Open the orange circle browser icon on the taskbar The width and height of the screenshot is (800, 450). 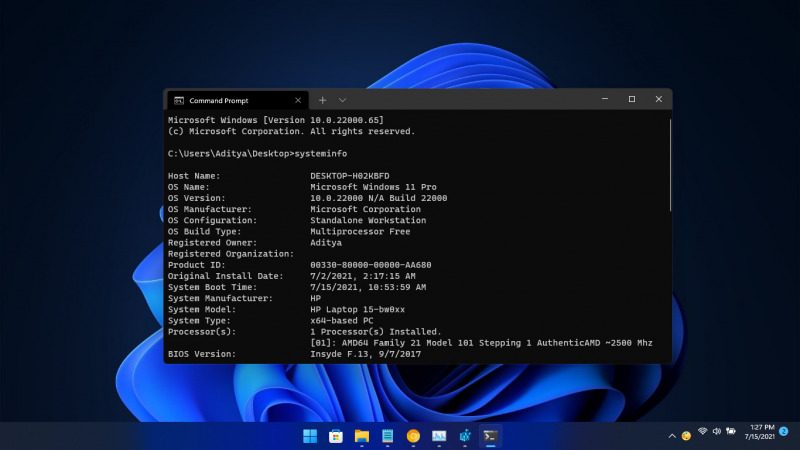(413, 436)
